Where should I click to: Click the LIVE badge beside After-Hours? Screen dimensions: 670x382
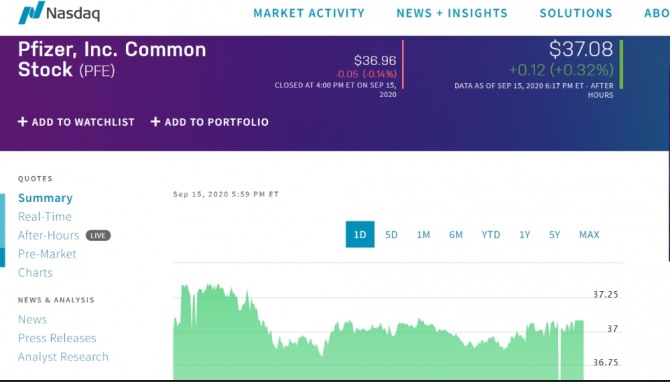coord(98,235)
